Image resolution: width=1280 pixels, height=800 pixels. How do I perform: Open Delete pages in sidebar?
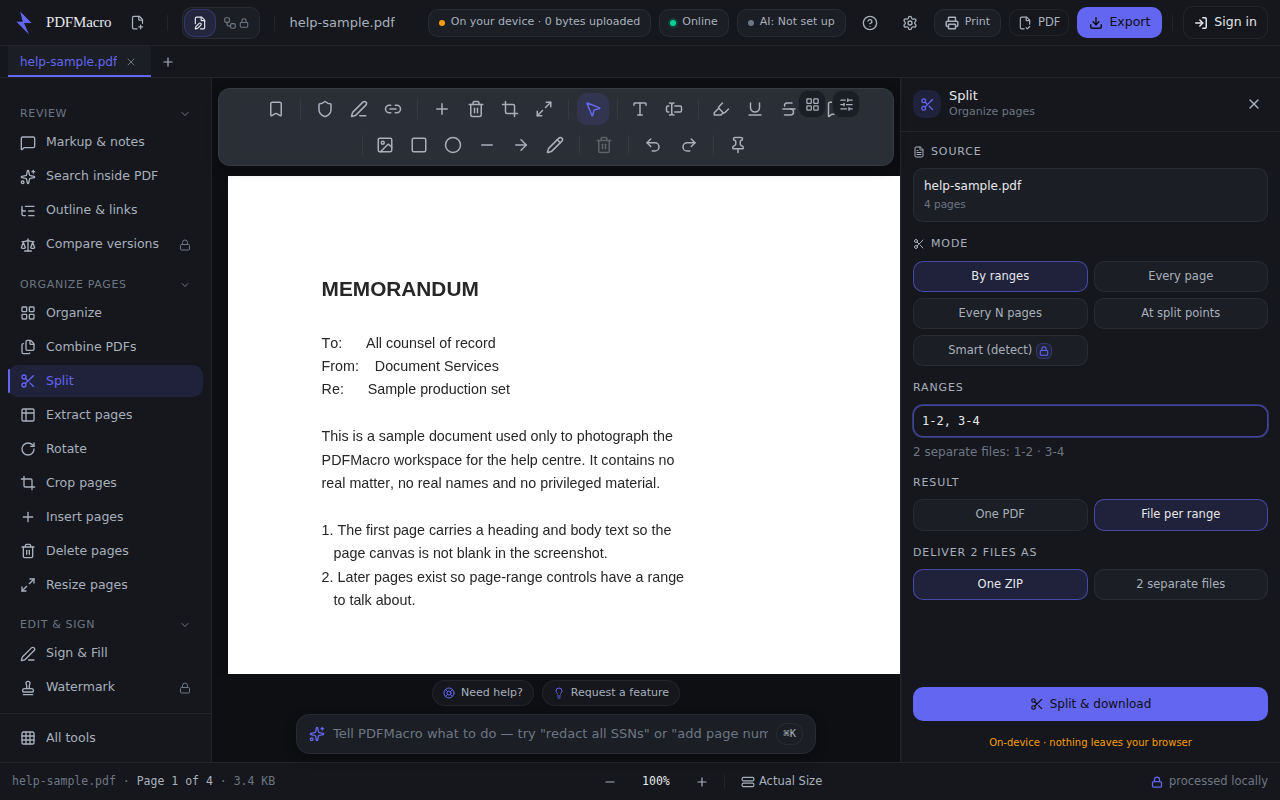(105, 551)
